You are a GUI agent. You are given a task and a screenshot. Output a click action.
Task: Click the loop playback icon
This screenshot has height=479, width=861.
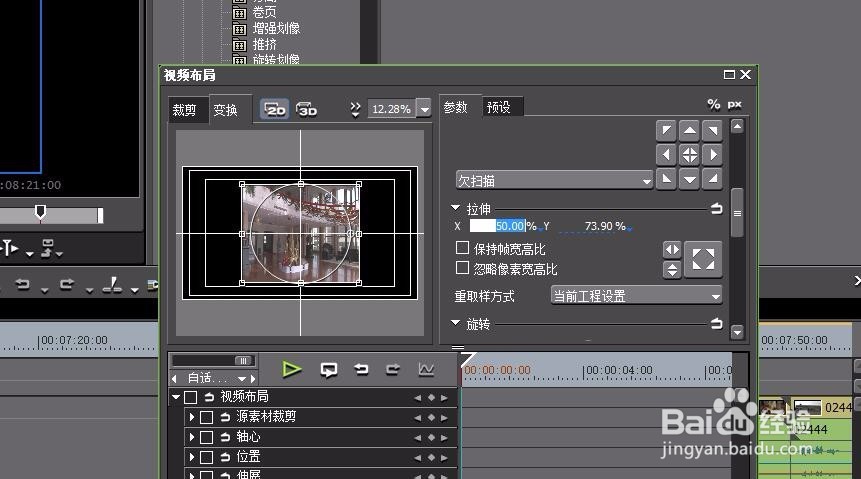click(x=328, y=370)
